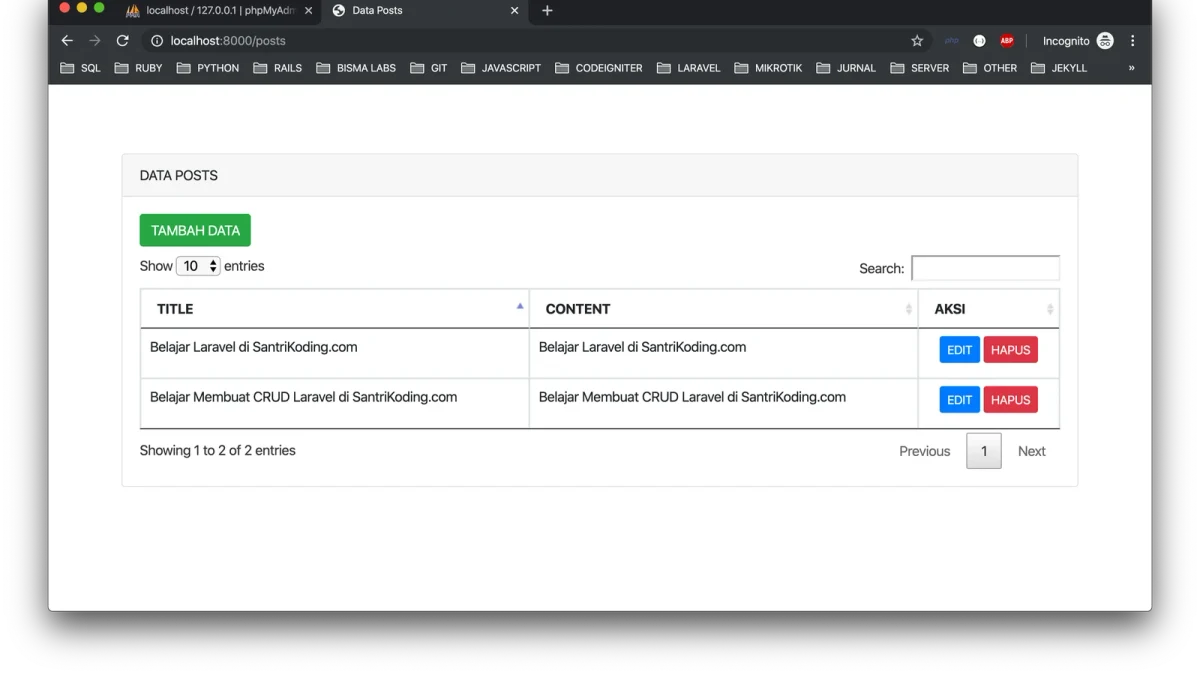Click EDIT for the Belajar Membuat CRUD row
Viewport: 1200px width, 675px height.
point(959,400)
